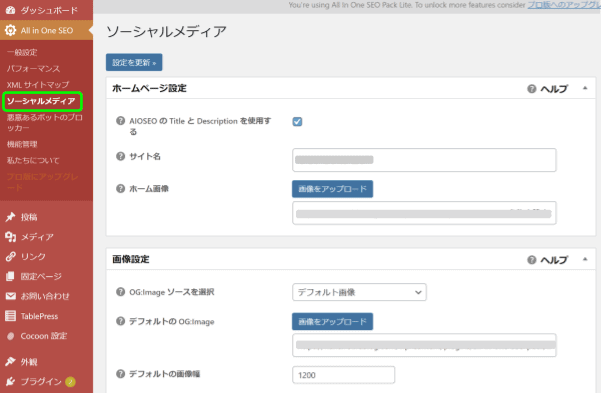Focus the ホーム画像 URL field
601x393 pixels.
[424, 213]
